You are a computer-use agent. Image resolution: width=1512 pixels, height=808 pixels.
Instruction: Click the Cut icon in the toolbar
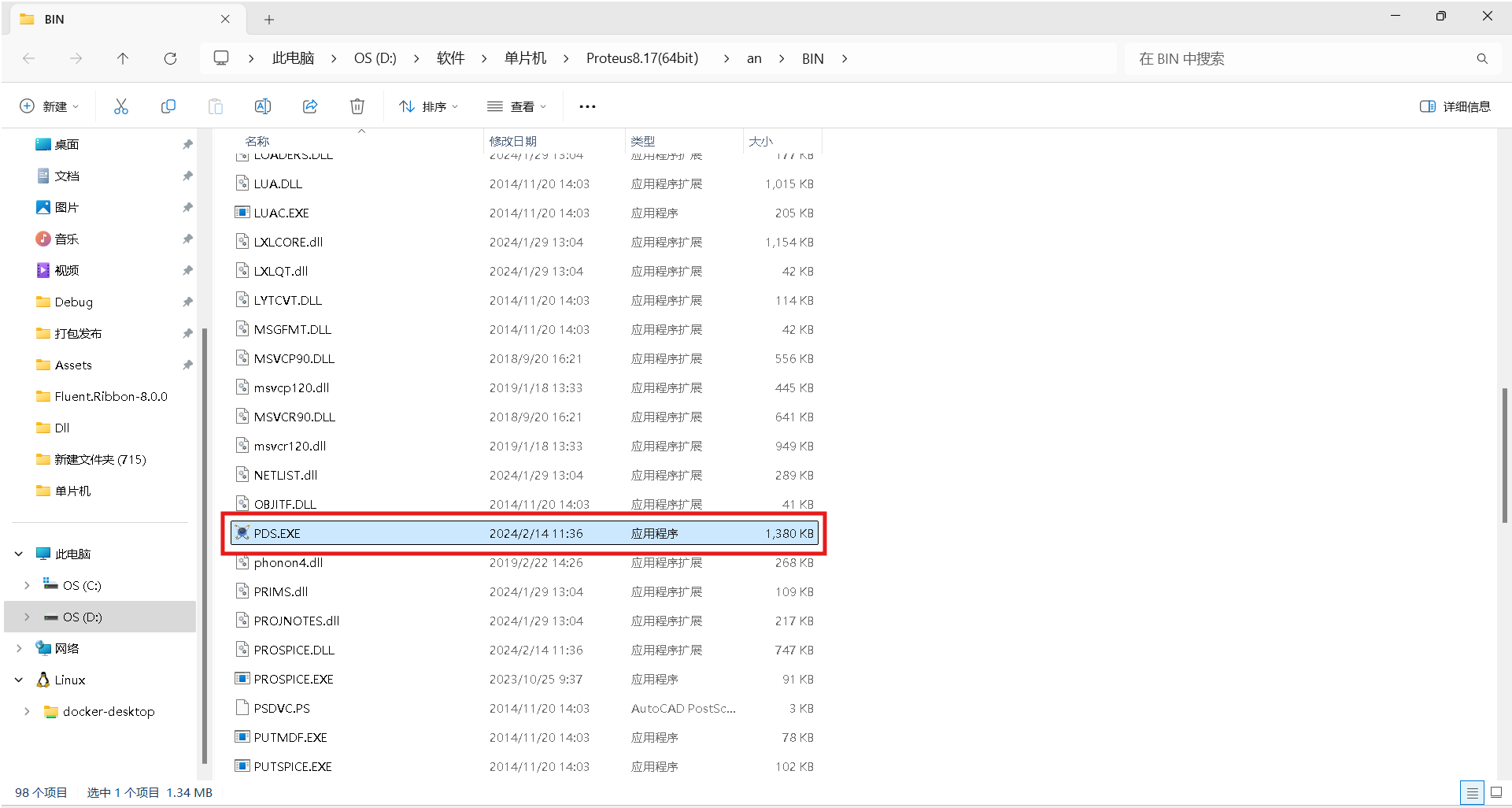coord(120,106)
